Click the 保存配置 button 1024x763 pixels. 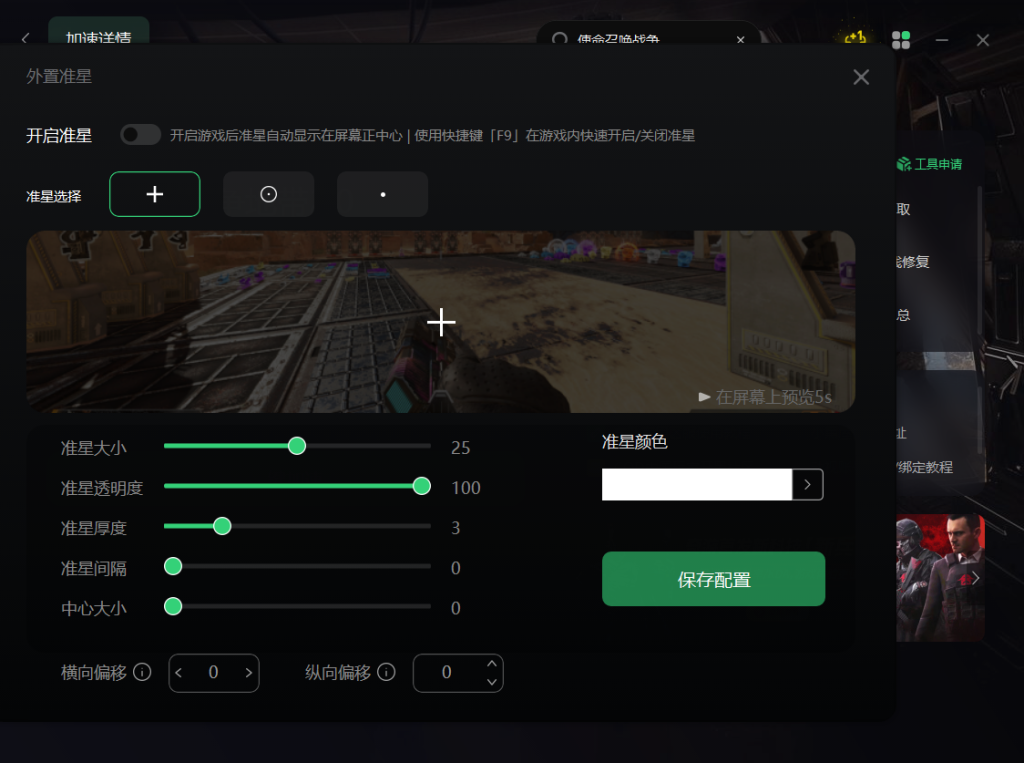coord(713,579)
